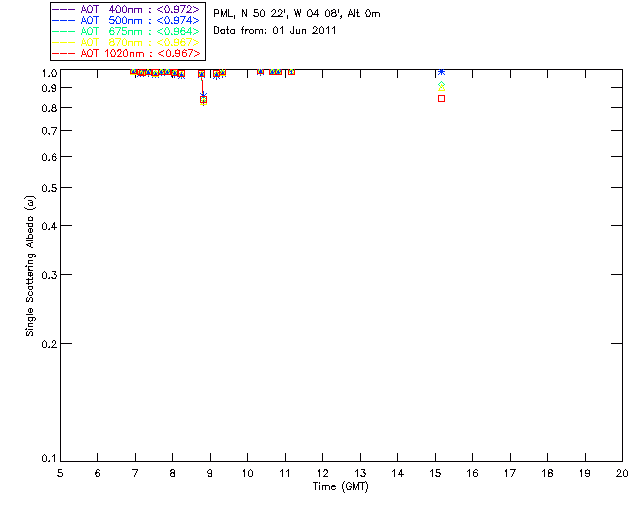This screenshot has width=640, height=512.
Task: Click the x-axis tick label 15
Action: point(435,473)
